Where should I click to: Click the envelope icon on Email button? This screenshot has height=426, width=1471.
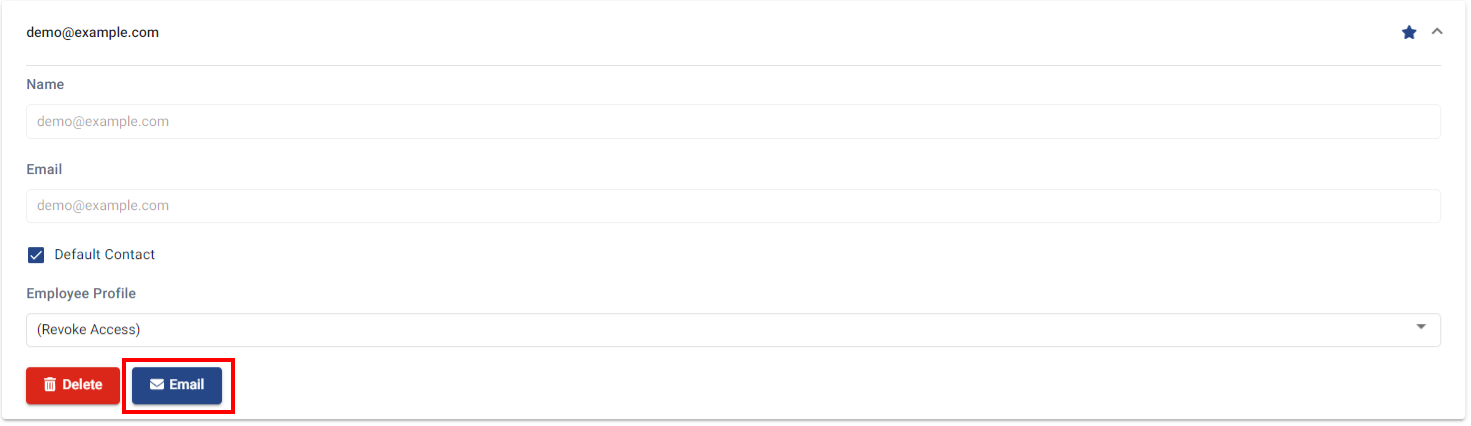tap(157, 385)
